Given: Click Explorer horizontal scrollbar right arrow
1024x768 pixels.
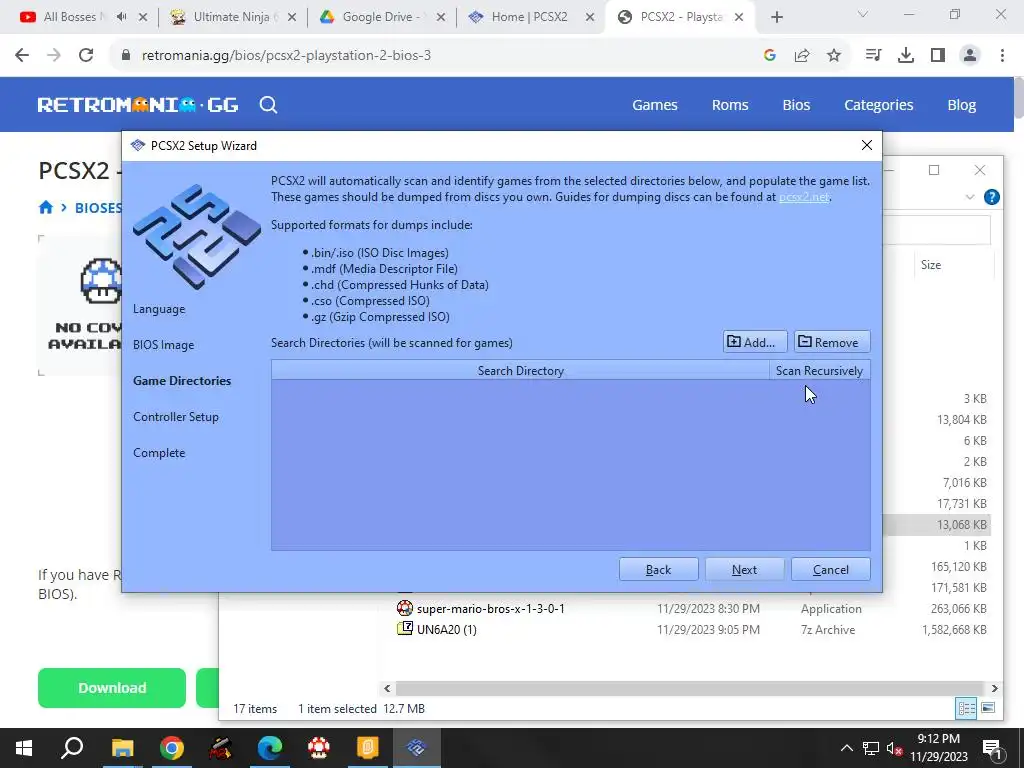Looking at the screenshot, I should (x=995, y=688).
